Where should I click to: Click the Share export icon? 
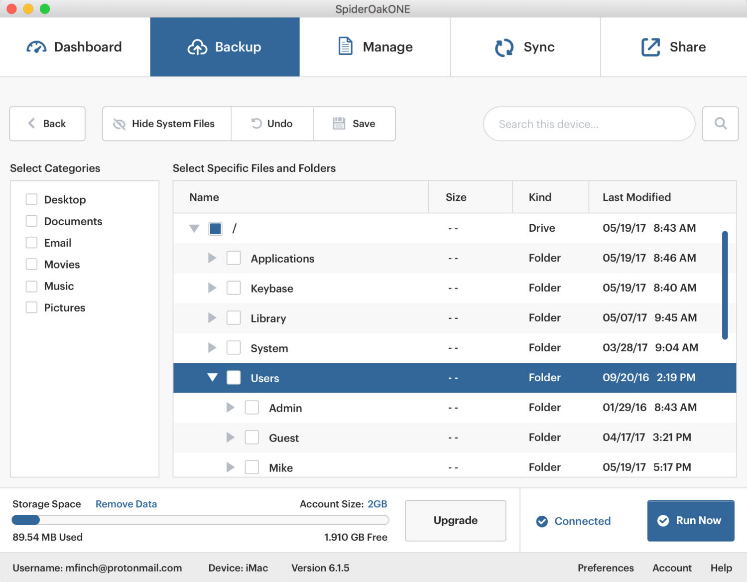[651, 47]
